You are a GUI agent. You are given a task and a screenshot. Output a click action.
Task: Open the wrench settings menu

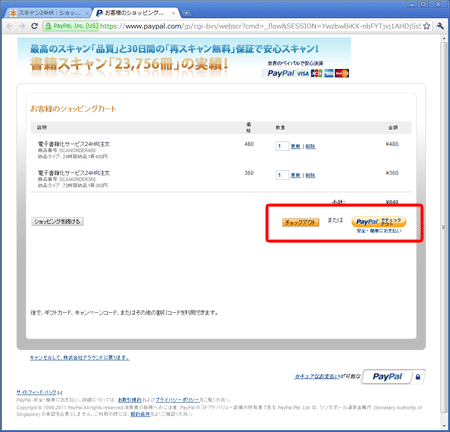440,26
